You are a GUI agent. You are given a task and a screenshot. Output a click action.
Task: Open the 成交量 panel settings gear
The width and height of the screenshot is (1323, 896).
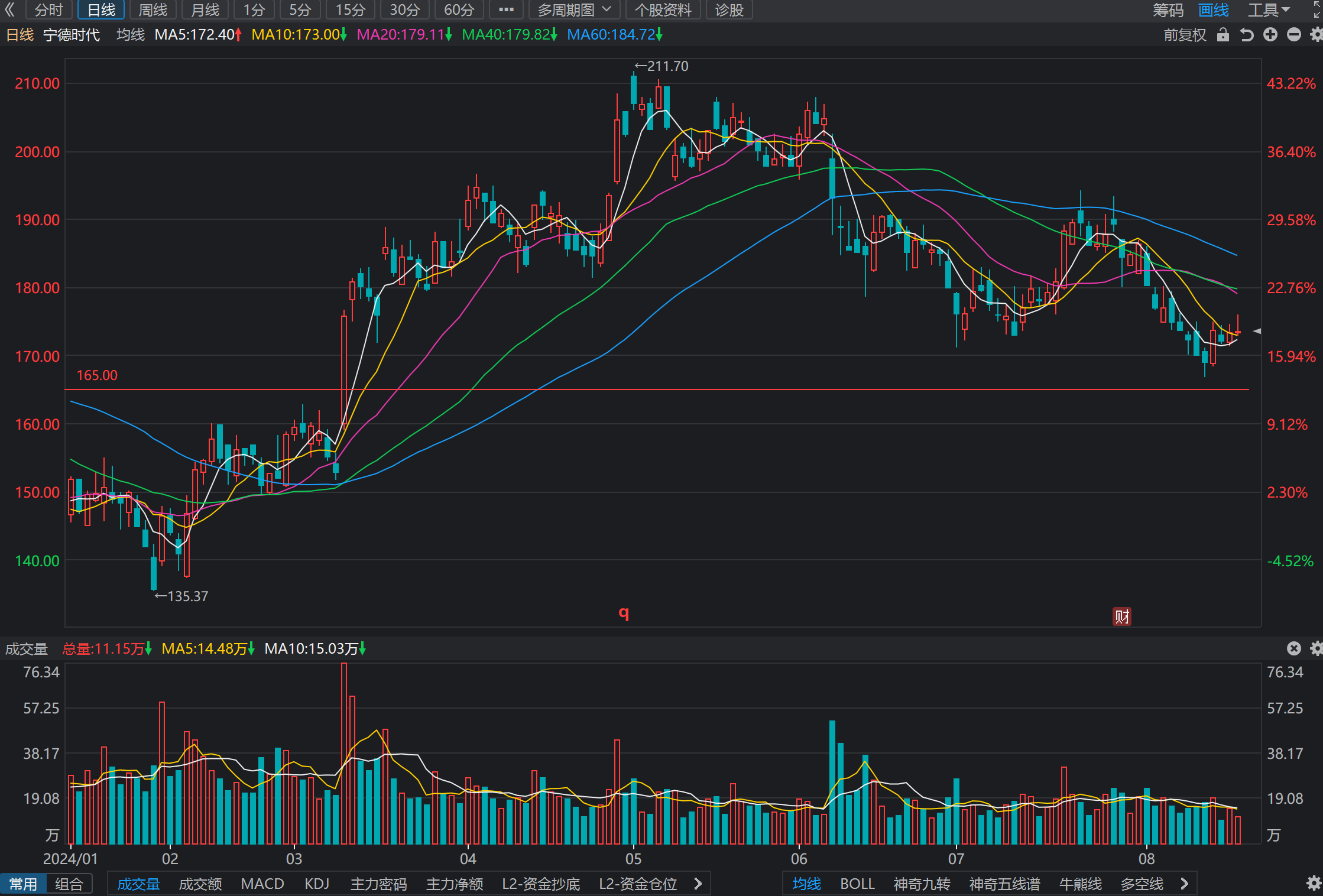coord(1316,648)
